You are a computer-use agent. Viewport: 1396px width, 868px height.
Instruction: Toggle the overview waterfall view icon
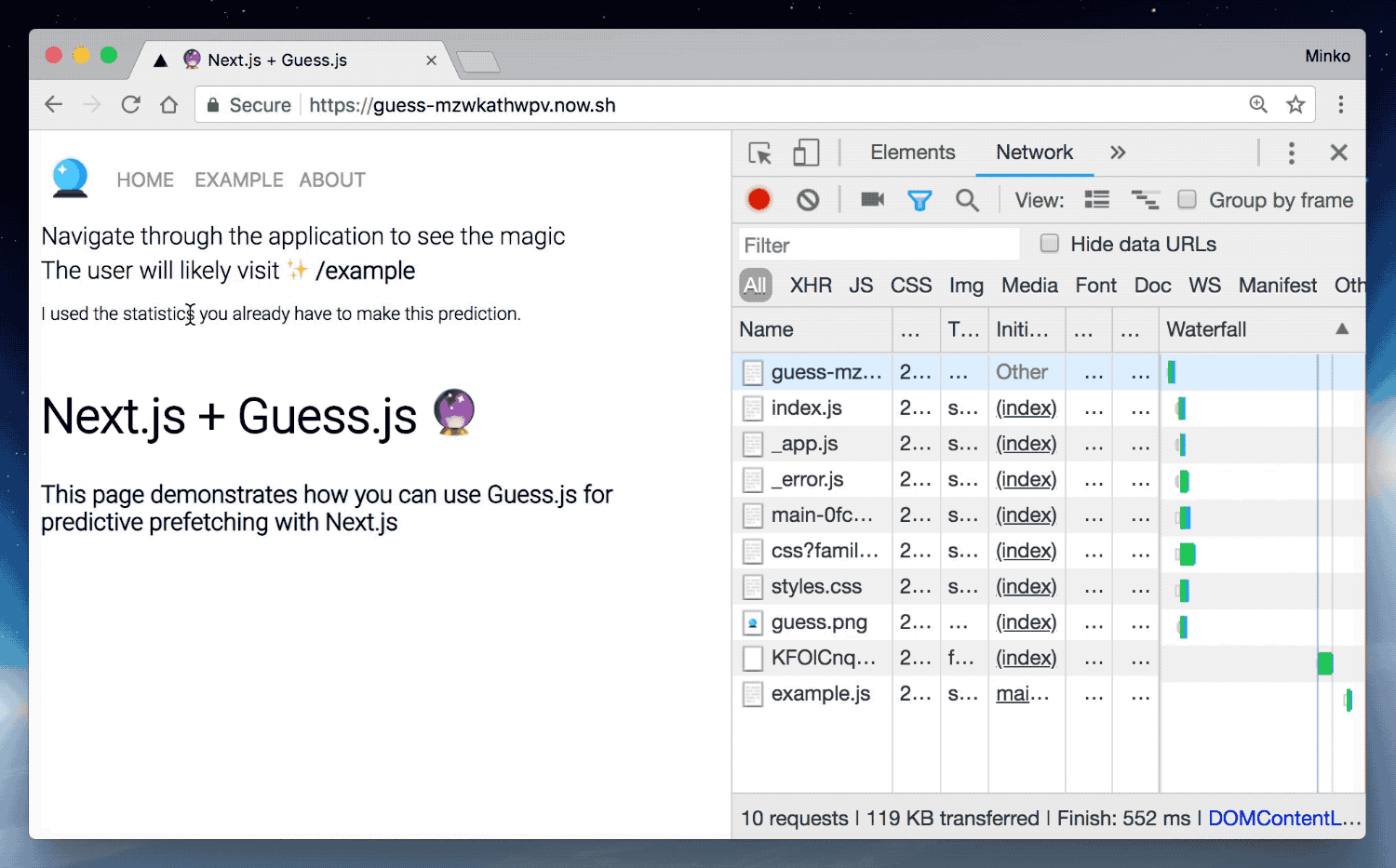pyautogui.click(x=1145, y=199)
